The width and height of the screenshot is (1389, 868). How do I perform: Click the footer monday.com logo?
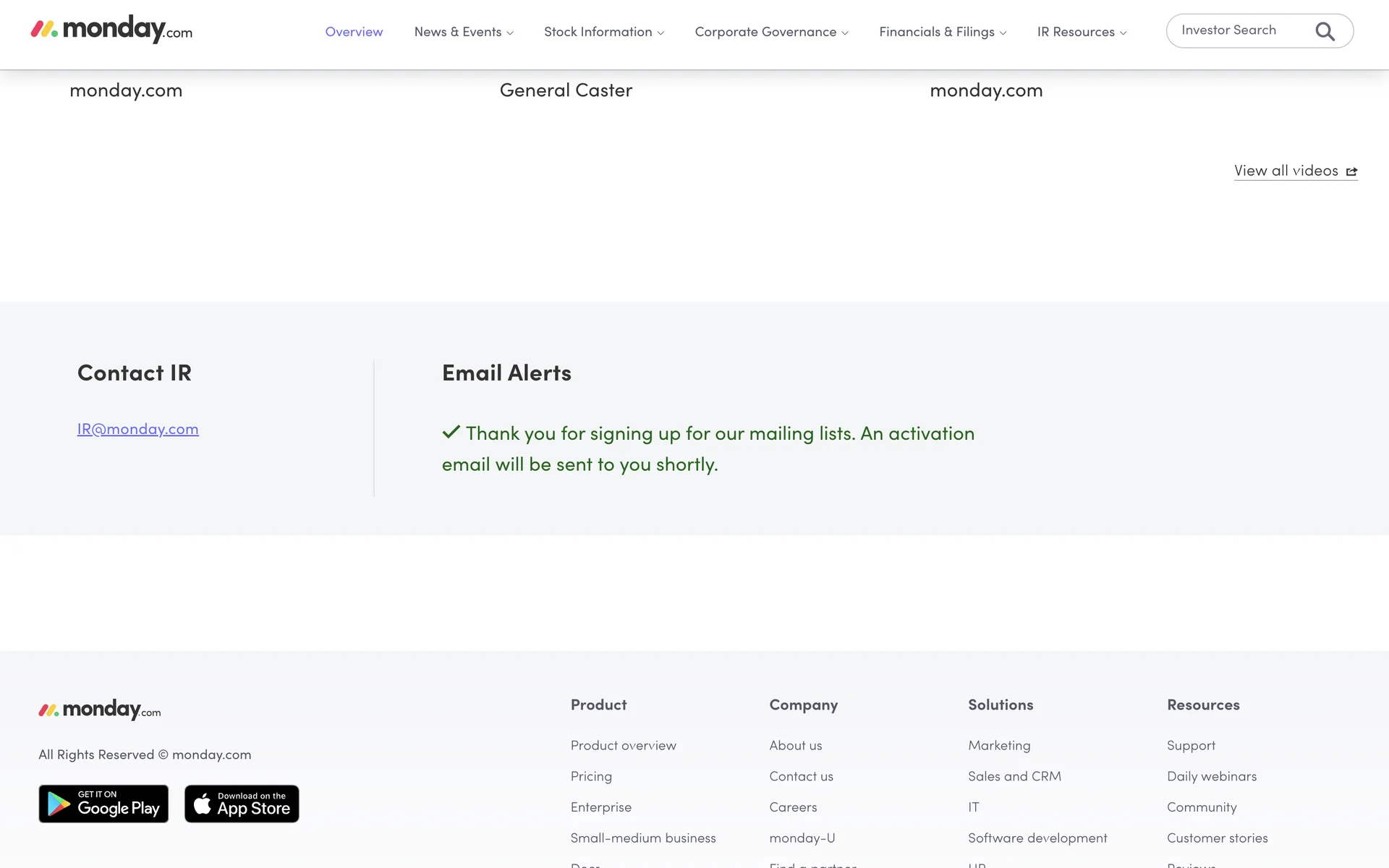tap(100, 710)
